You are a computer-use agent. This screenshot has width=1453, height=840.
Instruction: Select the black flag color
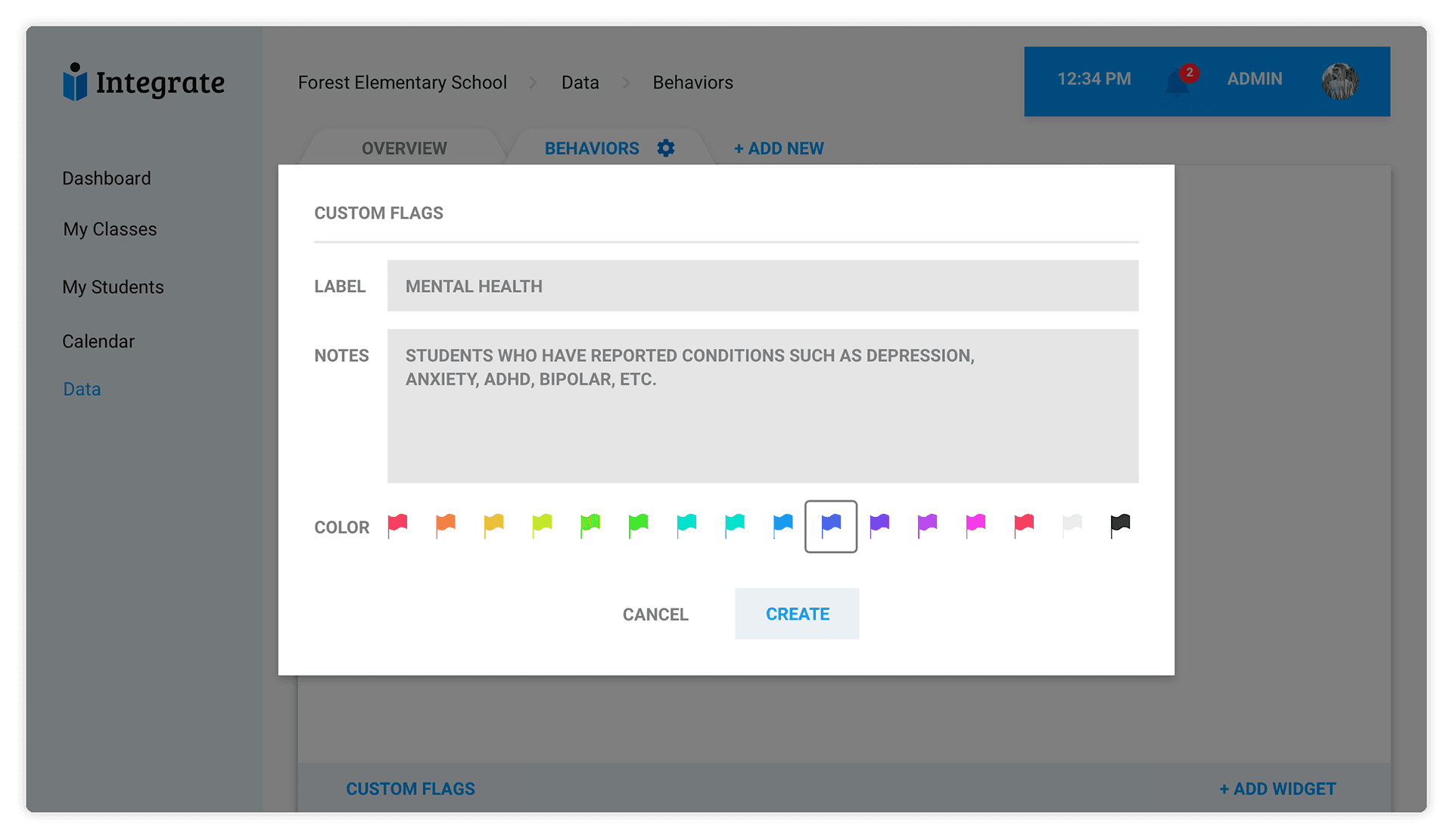1120,525
